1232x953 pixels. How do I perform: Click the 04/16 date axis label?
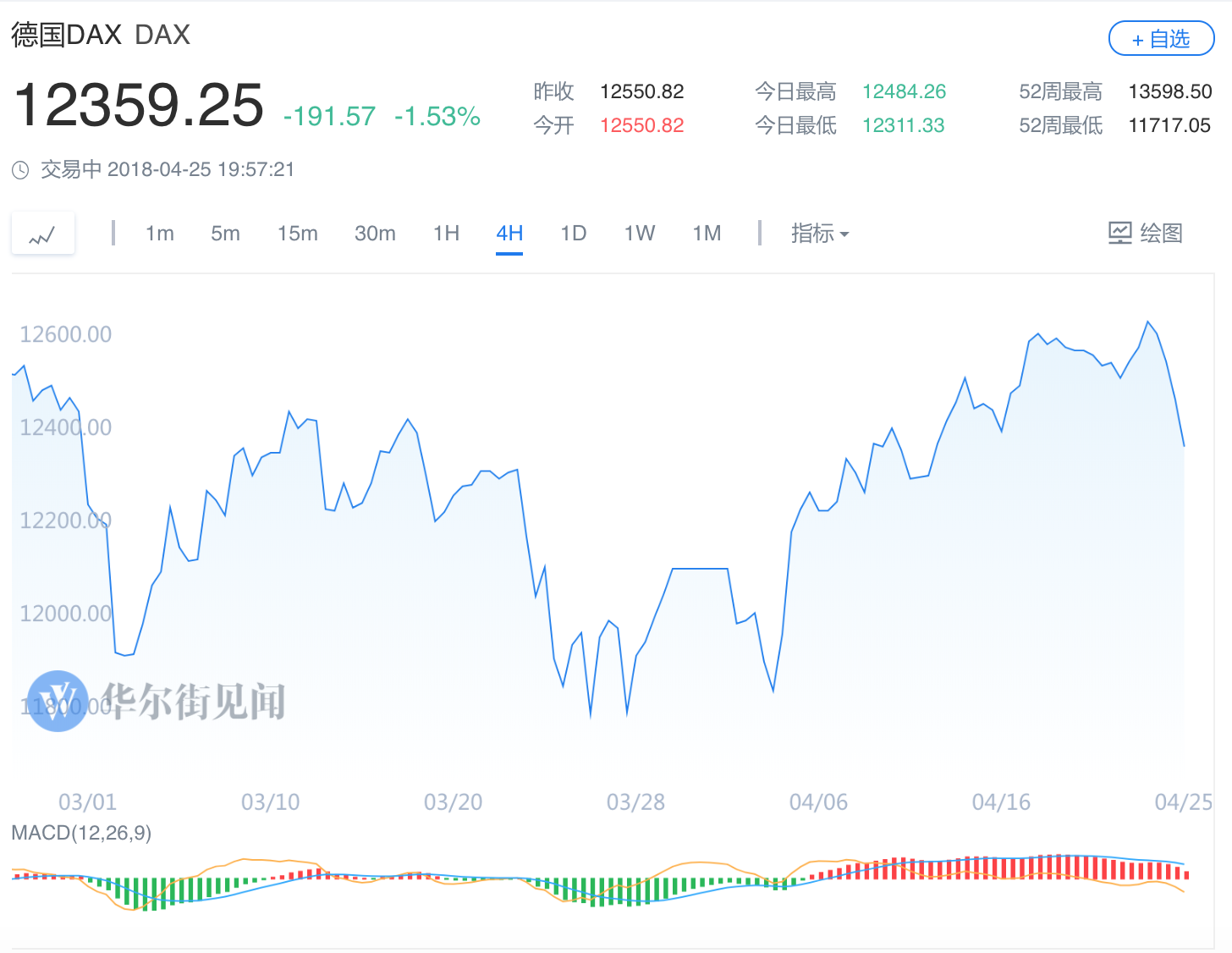coord(1001,802)
